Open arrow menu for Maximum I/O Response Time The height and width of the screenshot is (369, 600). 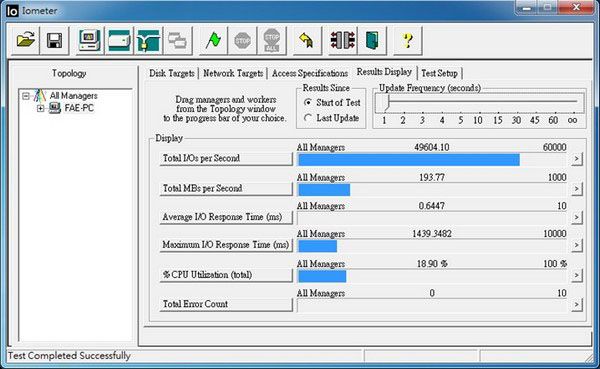(577, 245)
